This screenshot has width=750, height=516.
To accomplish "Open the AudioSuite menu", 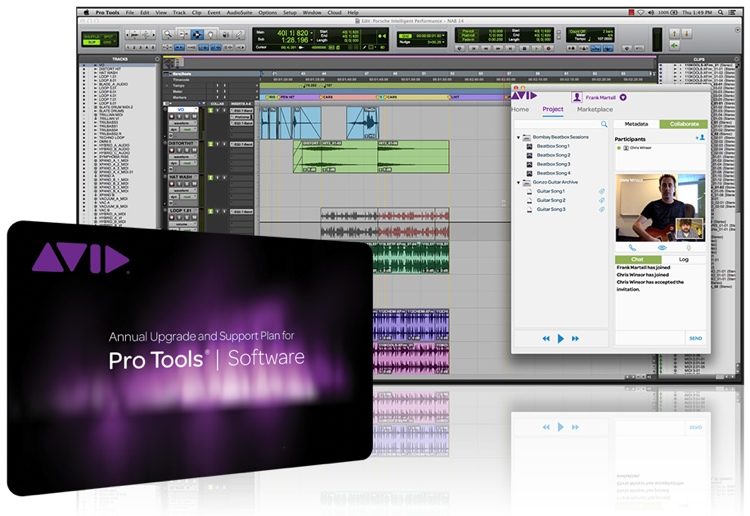I will click(x=239, y=12).
